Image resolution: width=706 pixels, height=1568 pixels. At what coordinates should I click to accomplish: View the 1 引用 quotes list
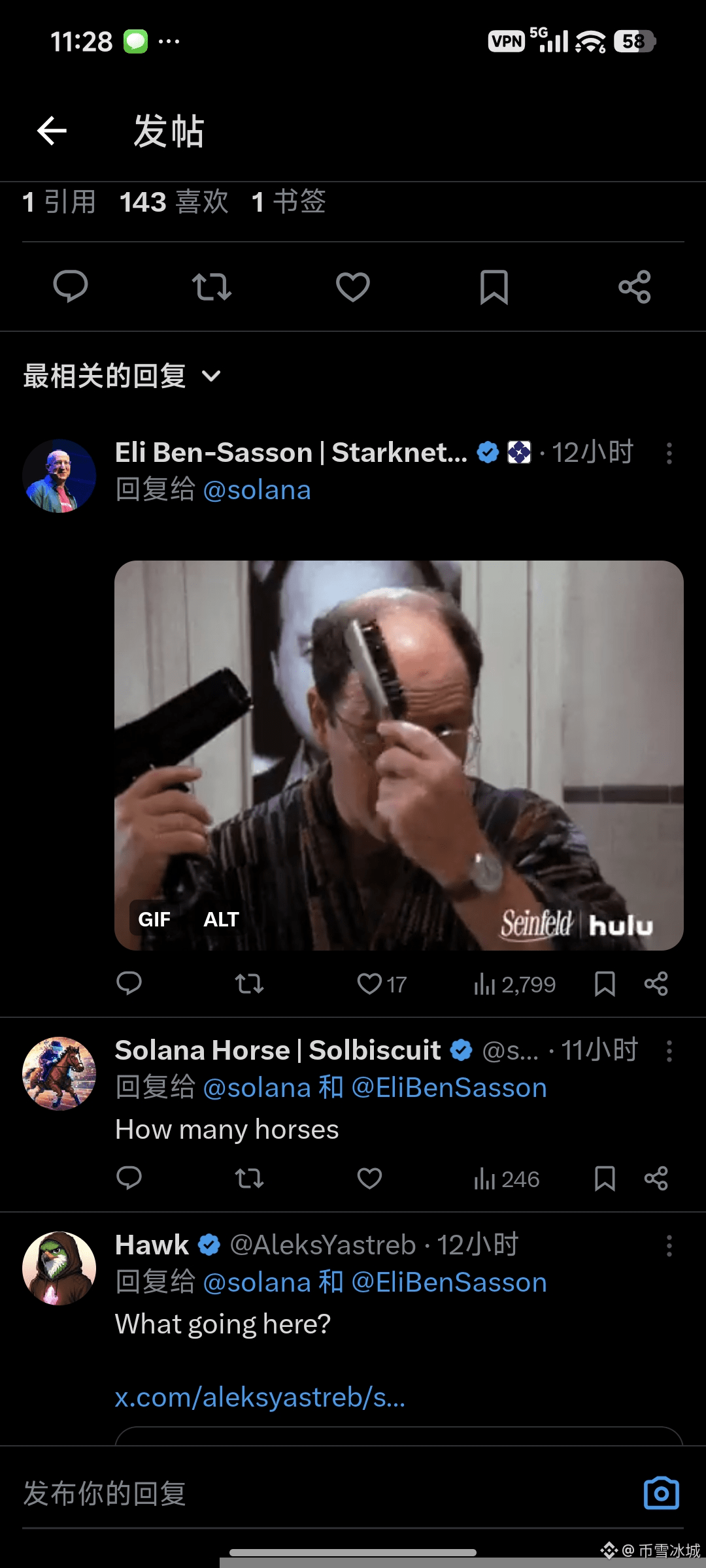[x=59, y=202]
